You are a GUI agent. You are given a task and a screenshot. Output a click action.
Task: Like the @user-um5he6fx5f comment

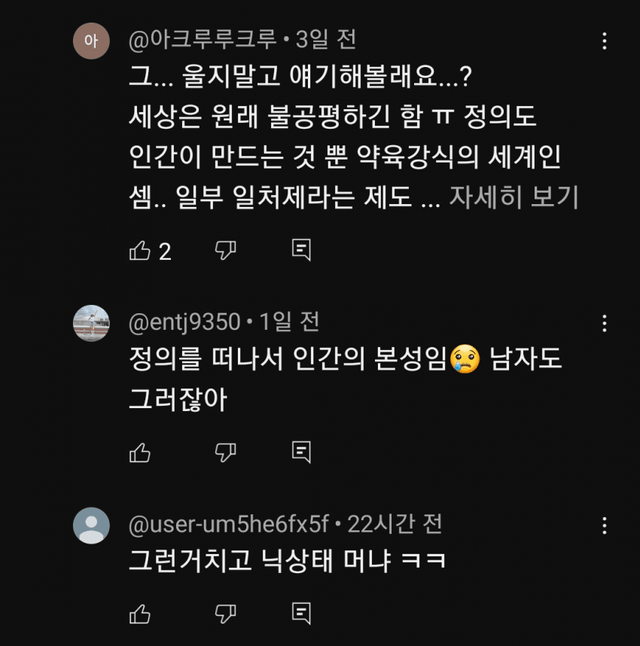tap(140, 613)
